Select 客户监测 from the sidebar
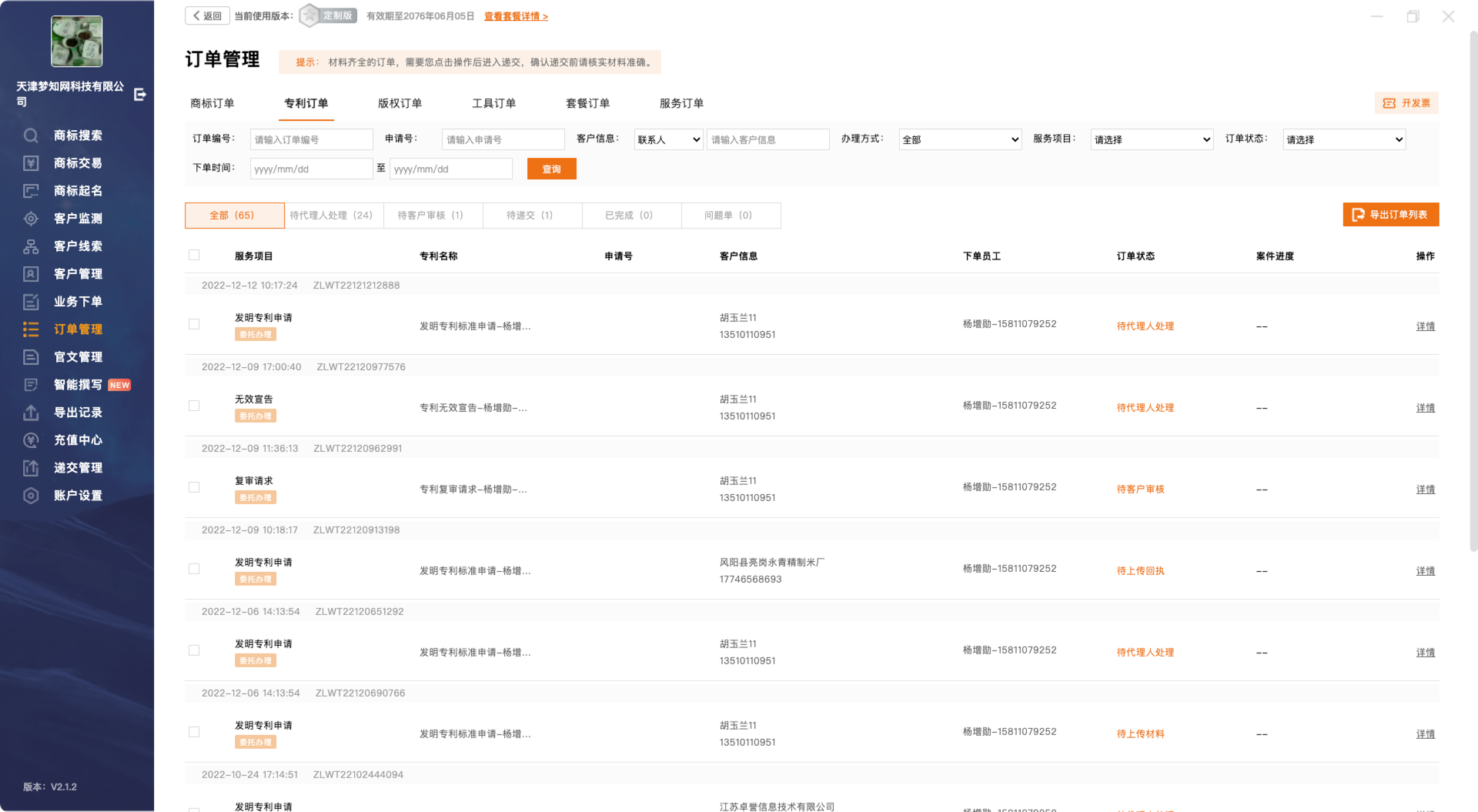This screenshot has height=812, width=1478. [77, 218]
